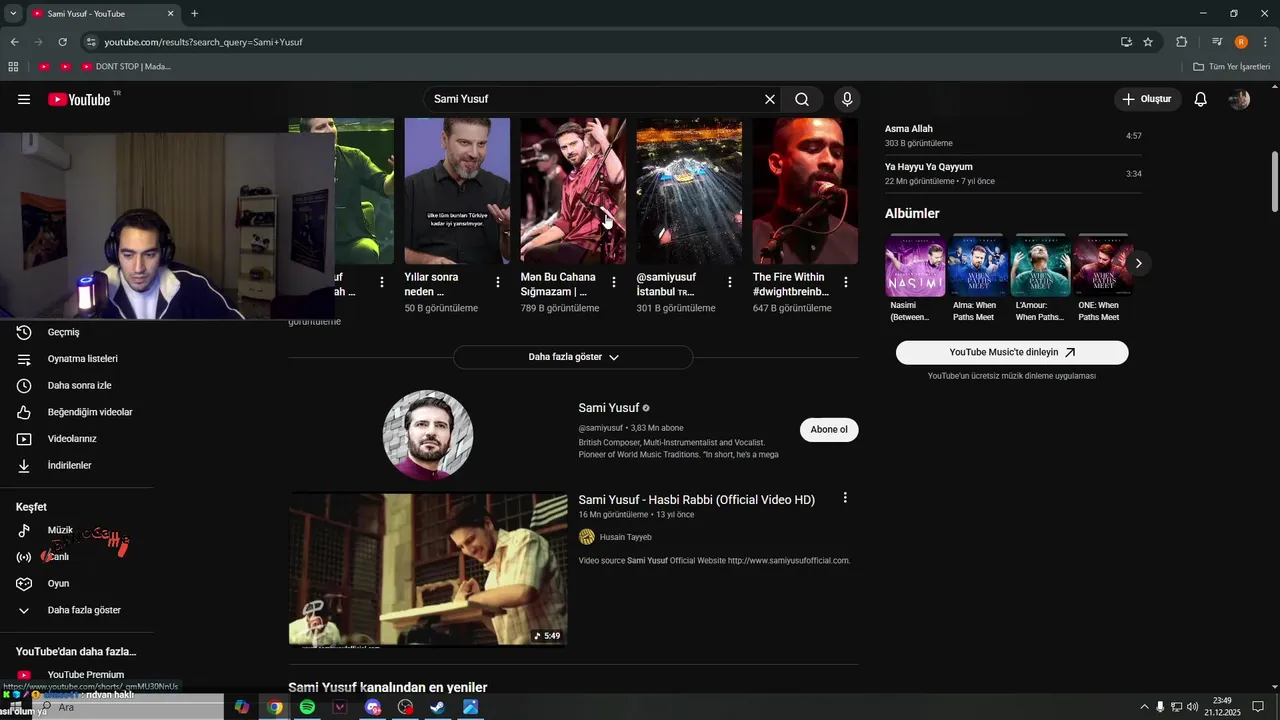Open Sami Yusuf channel avatar
1280x720 pixels.
point(428,435)
